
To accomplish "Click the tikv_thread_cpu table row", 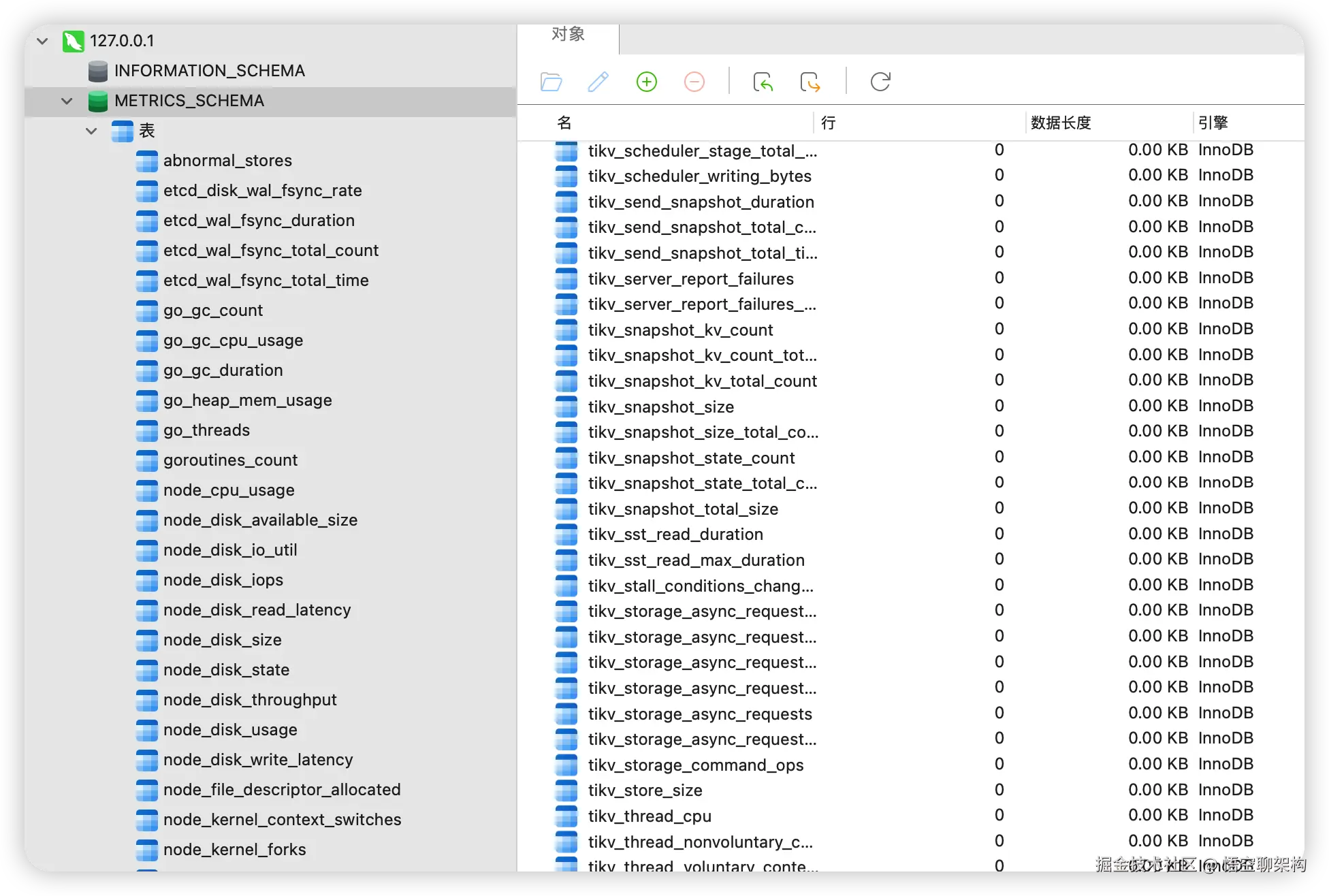I will point(649,816).
